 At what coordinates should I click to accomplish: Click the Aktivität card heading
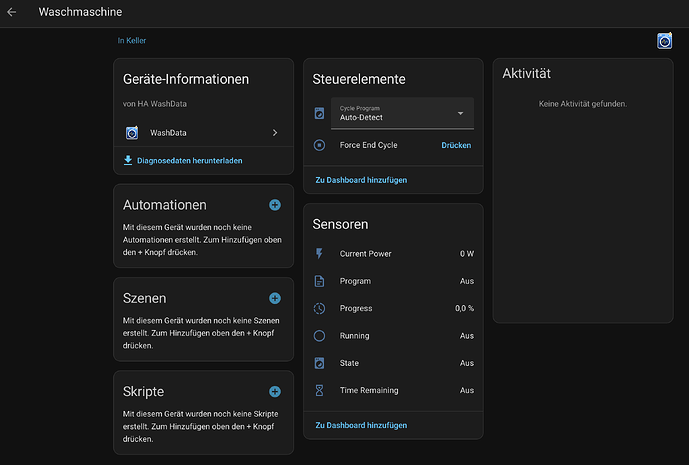coord(526,73)
